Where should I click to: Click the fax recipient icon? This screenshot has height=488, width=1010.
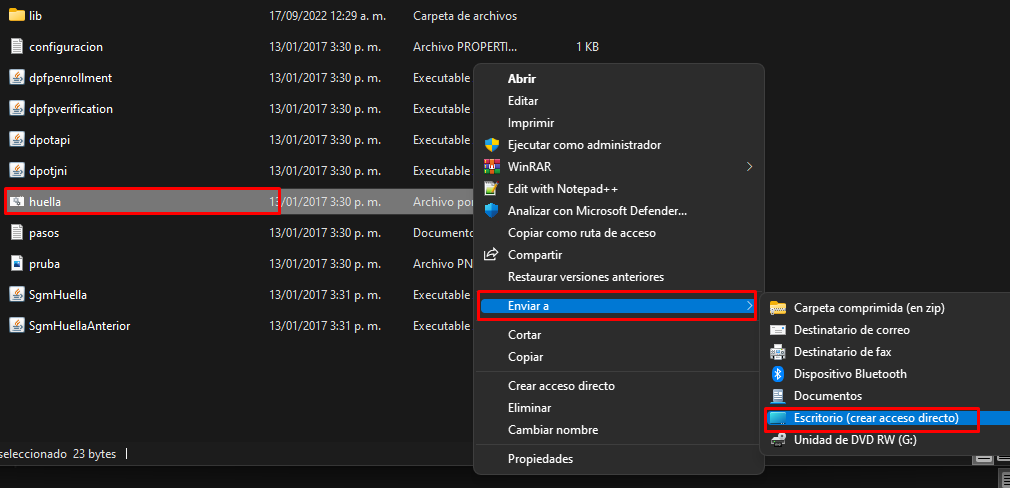(x=778, y=352)
